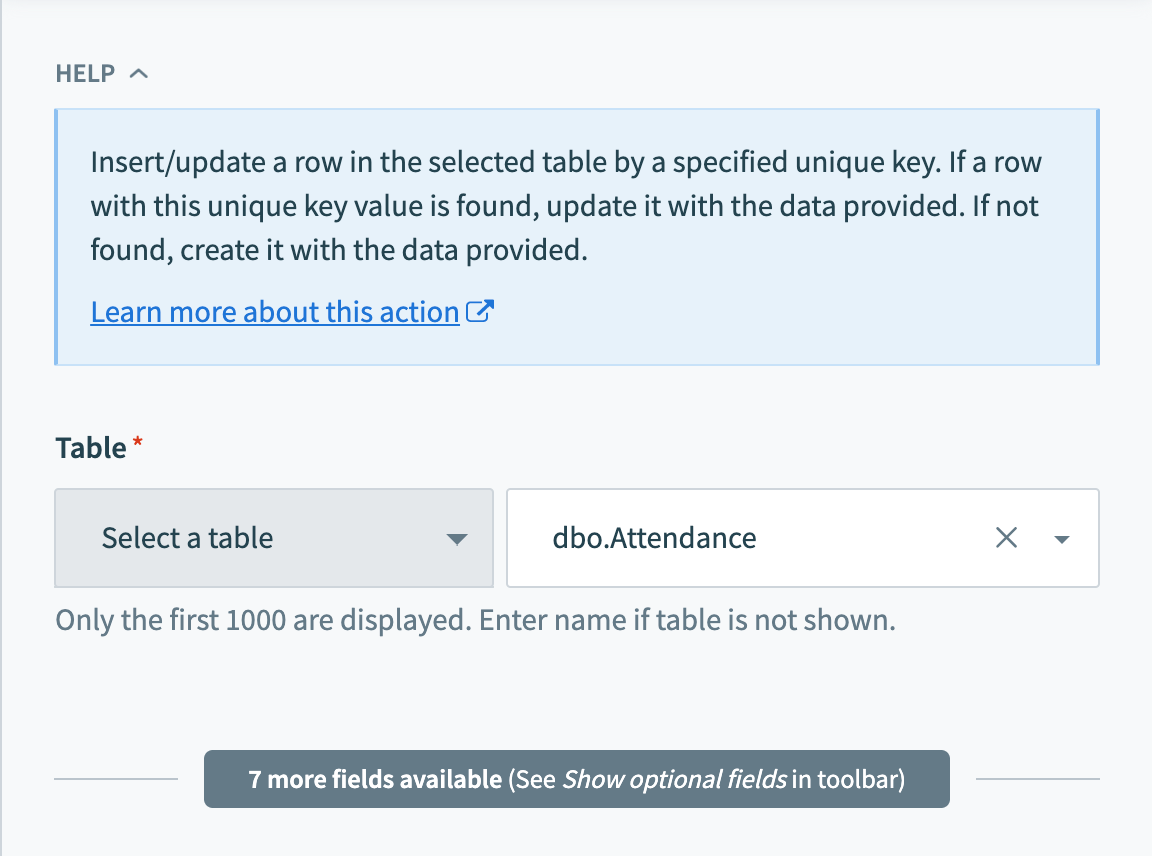Click the Show optional fields hint banner

tap(576, 778)
